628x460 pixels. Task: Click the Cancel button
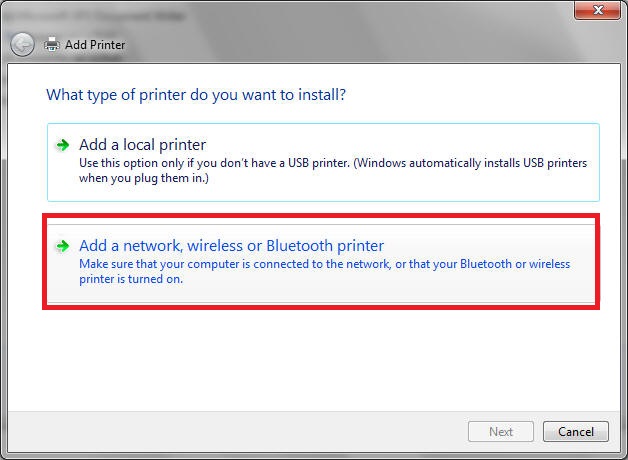coord(576,432)
